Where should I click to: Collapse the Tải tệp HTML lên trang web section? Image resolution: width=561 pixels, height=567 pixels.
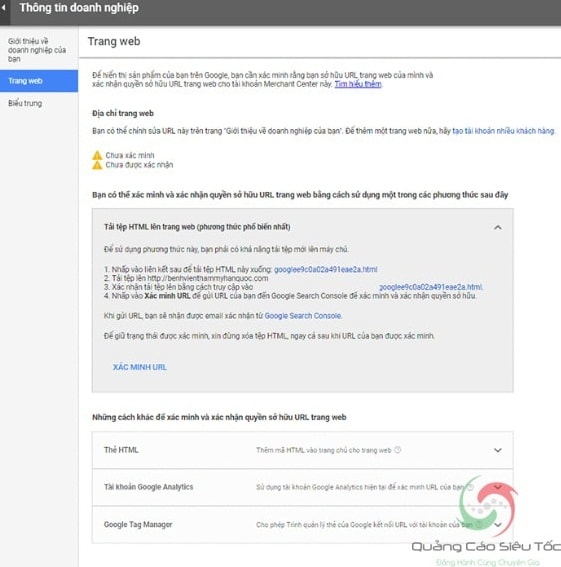[x=498, y=227]
